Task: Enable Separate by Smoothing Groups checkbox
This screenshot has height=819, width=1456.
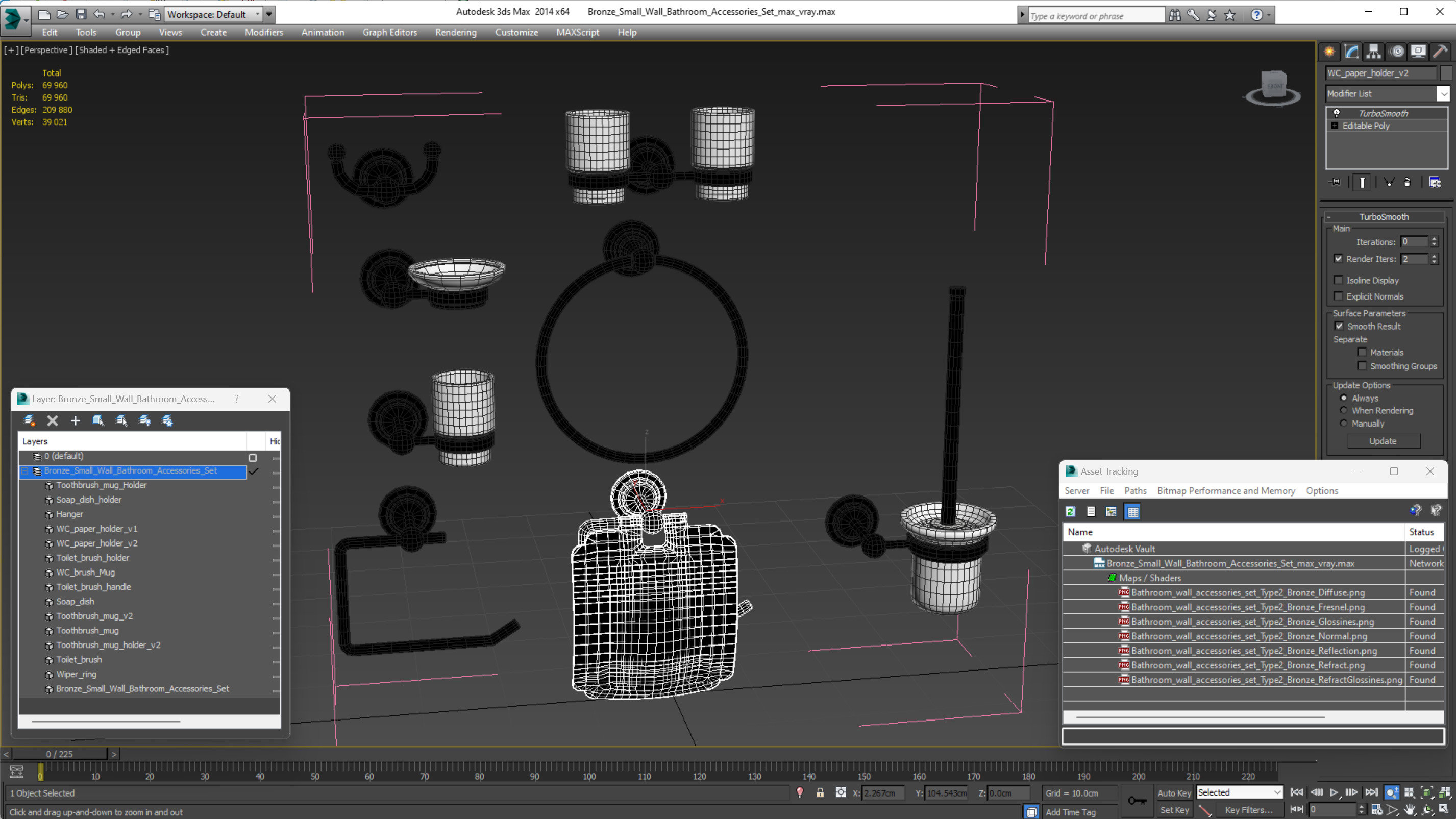Action: tap(1362, 366)
